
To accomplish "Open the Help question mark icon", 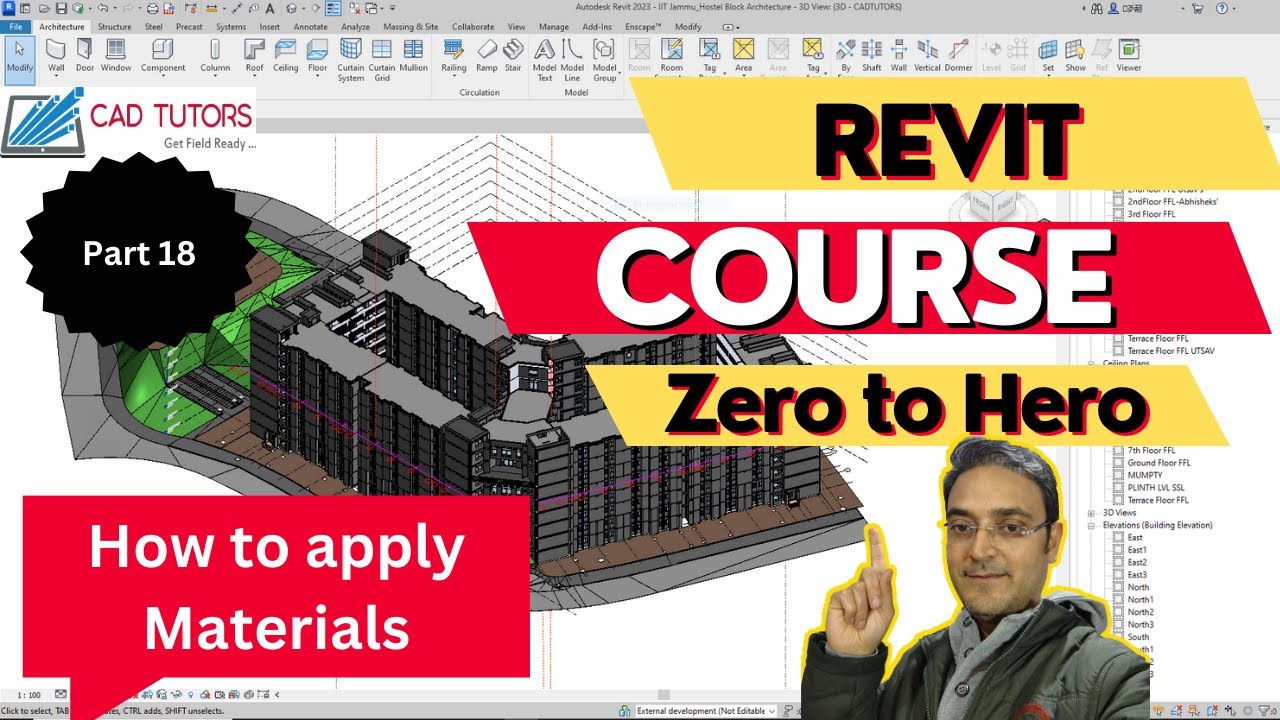I will pyautogui.click(x=1221, y=8).
